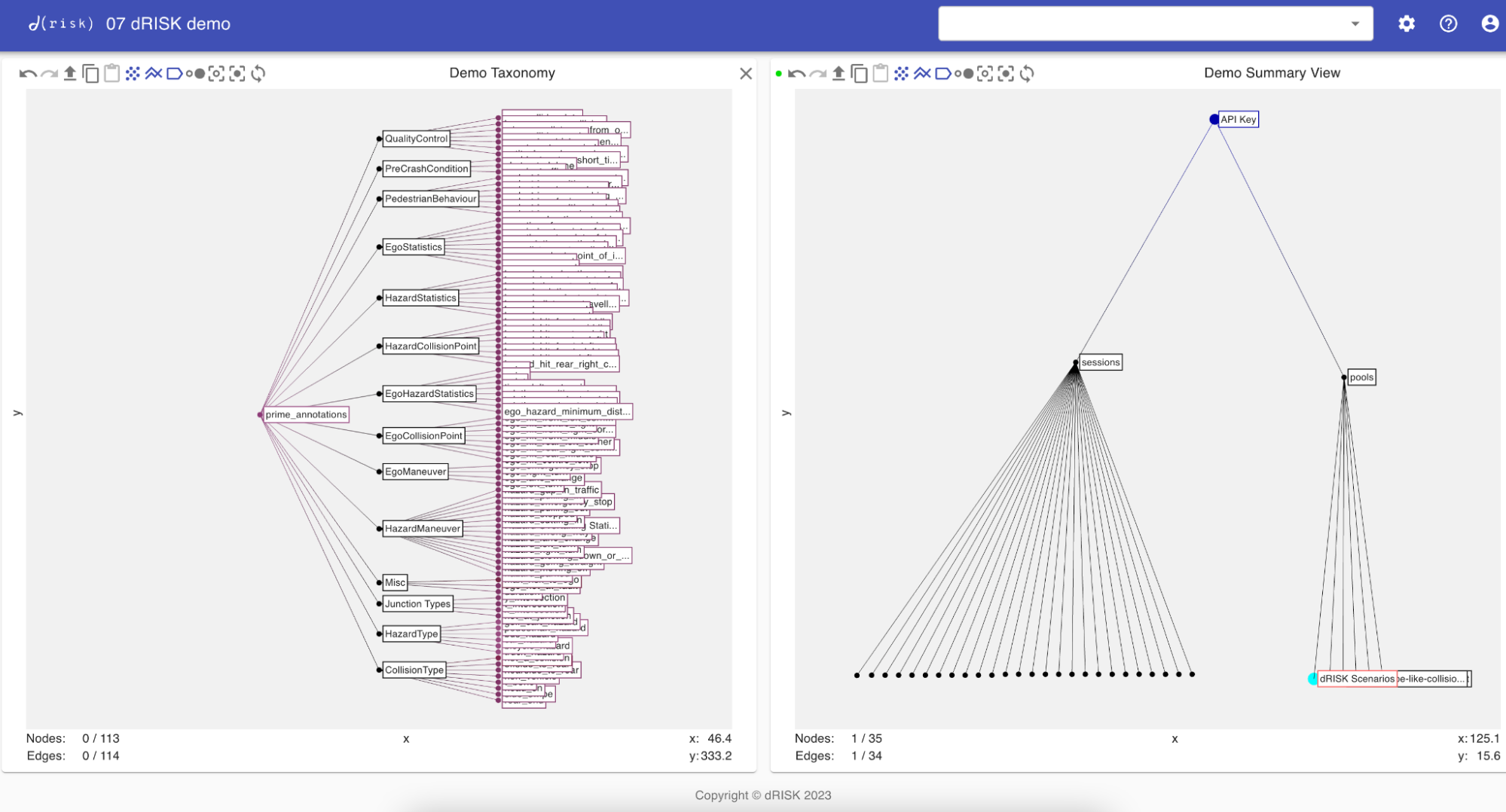Click copy icon in Demo Summary View toolbar
Image resolution: width=1506 pixels, height=812 pixels.
tap(860, 74)
